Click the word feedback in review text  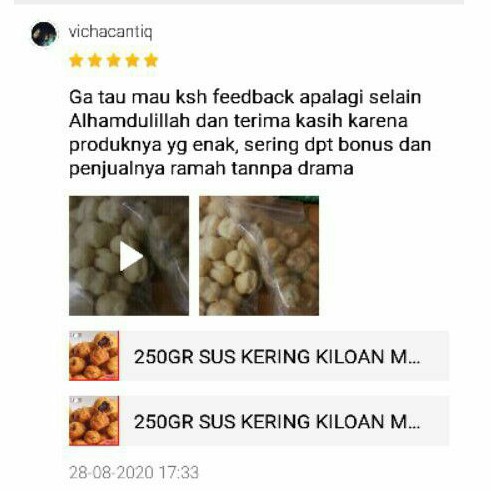(x=253, y=97)
